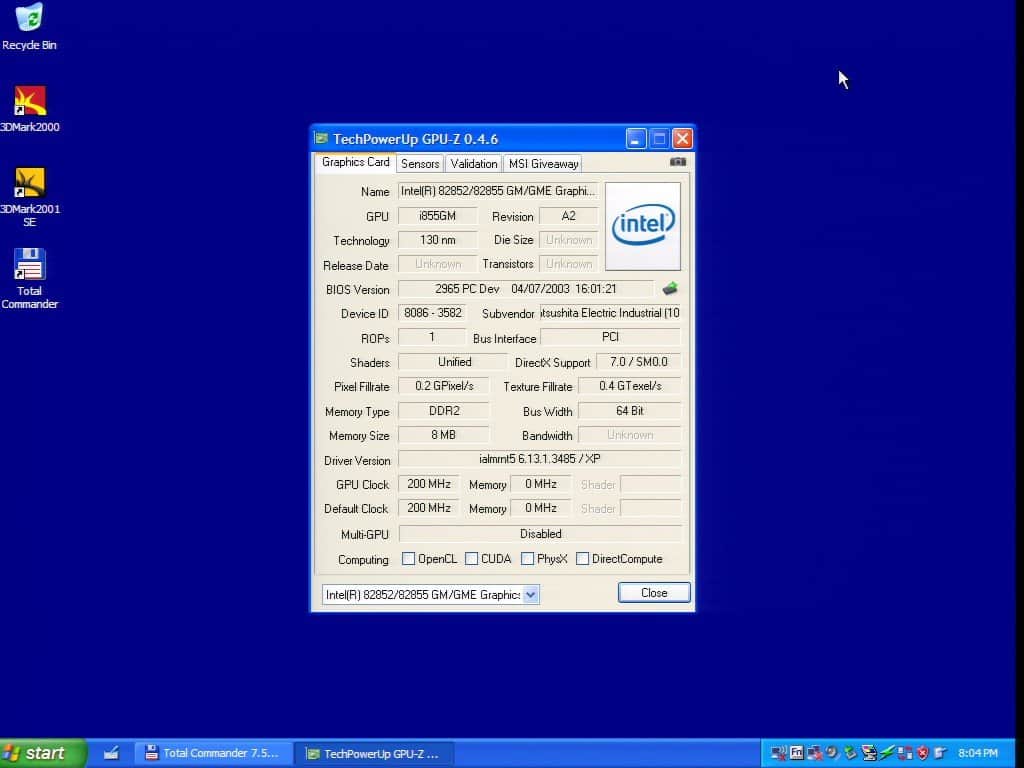Click the Close button in GPU-Z
The height and width of the screenshot is (768, 1024).
tap(654, 592)
